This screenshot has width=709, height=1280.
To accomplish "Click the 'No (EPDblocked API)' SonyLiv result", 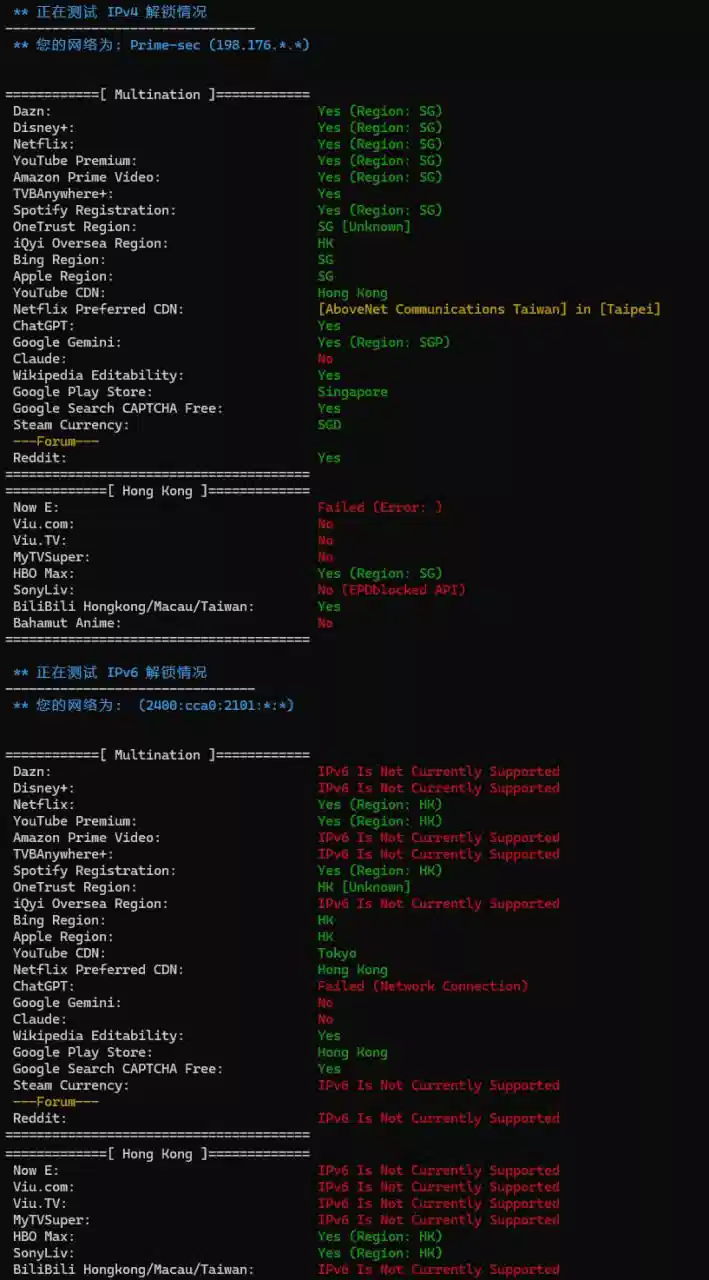I will [x=391, y=590].
